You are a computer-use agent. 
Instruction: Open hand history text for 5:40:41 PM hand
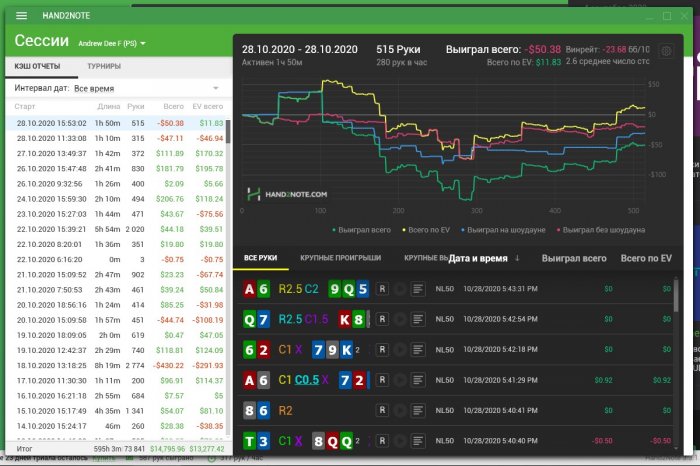[418, 411]
